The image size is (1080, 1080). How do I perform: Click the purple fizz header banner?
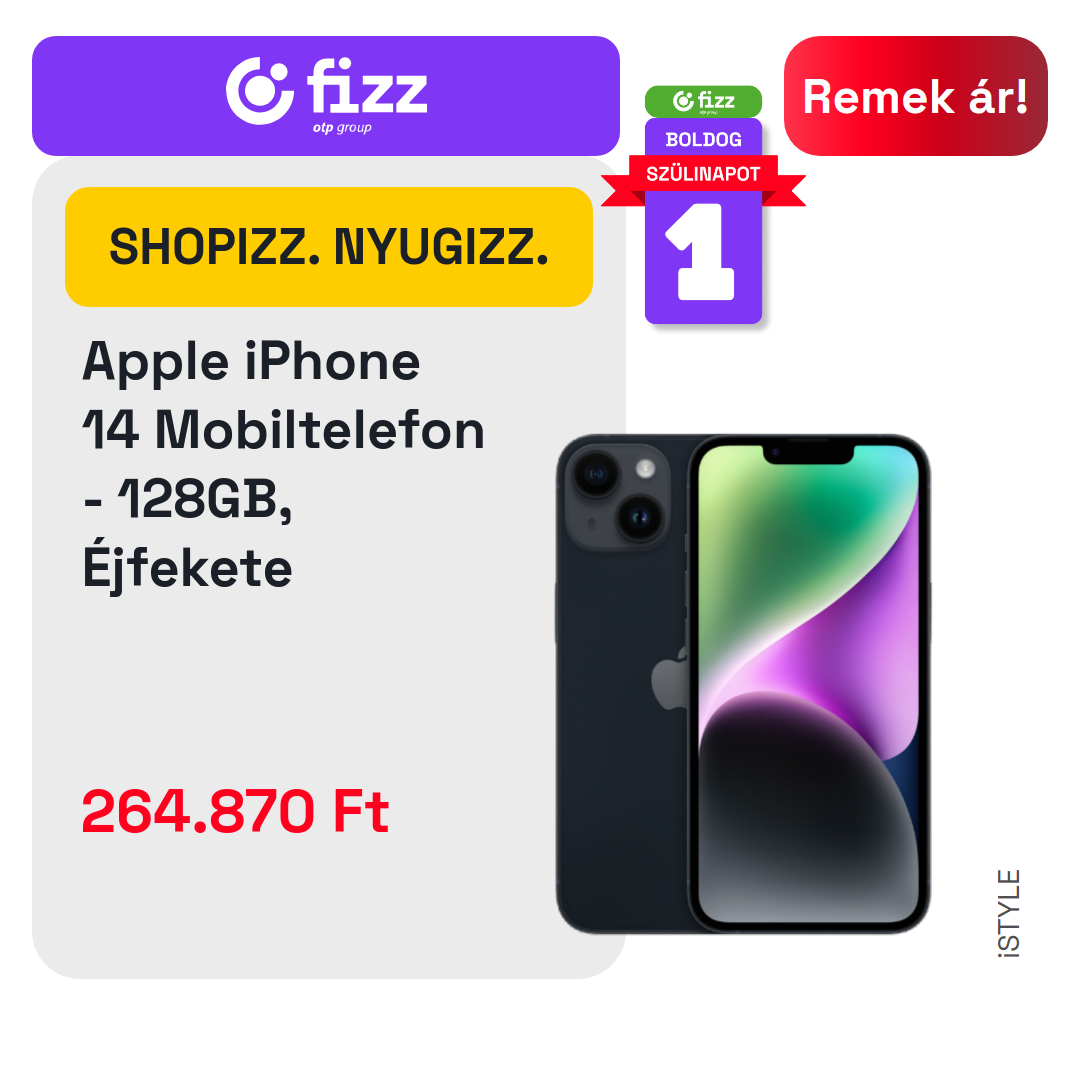326,96
